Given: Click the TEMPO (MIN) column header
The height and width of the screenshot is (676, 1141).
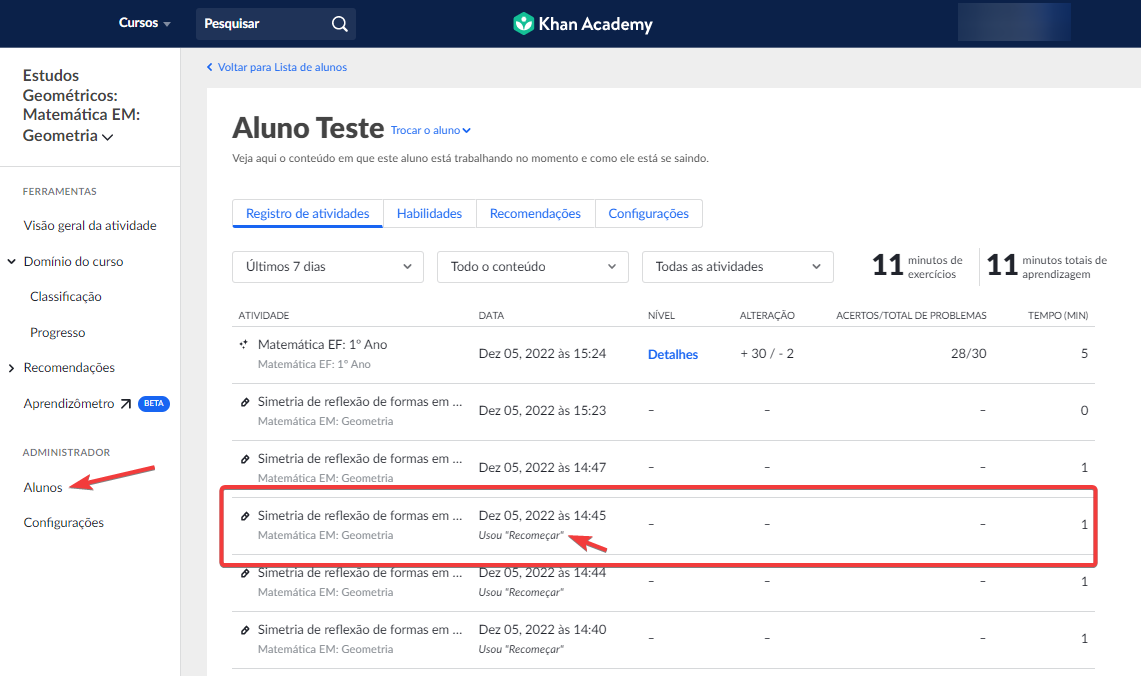Looking at the screenshot, I should tap(1058, 316).
